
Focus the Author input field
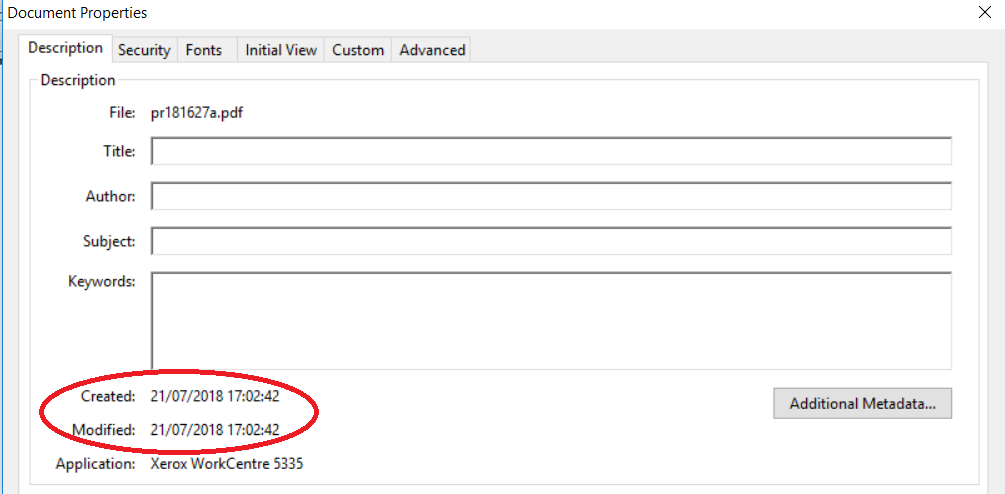tap(551, 196)
